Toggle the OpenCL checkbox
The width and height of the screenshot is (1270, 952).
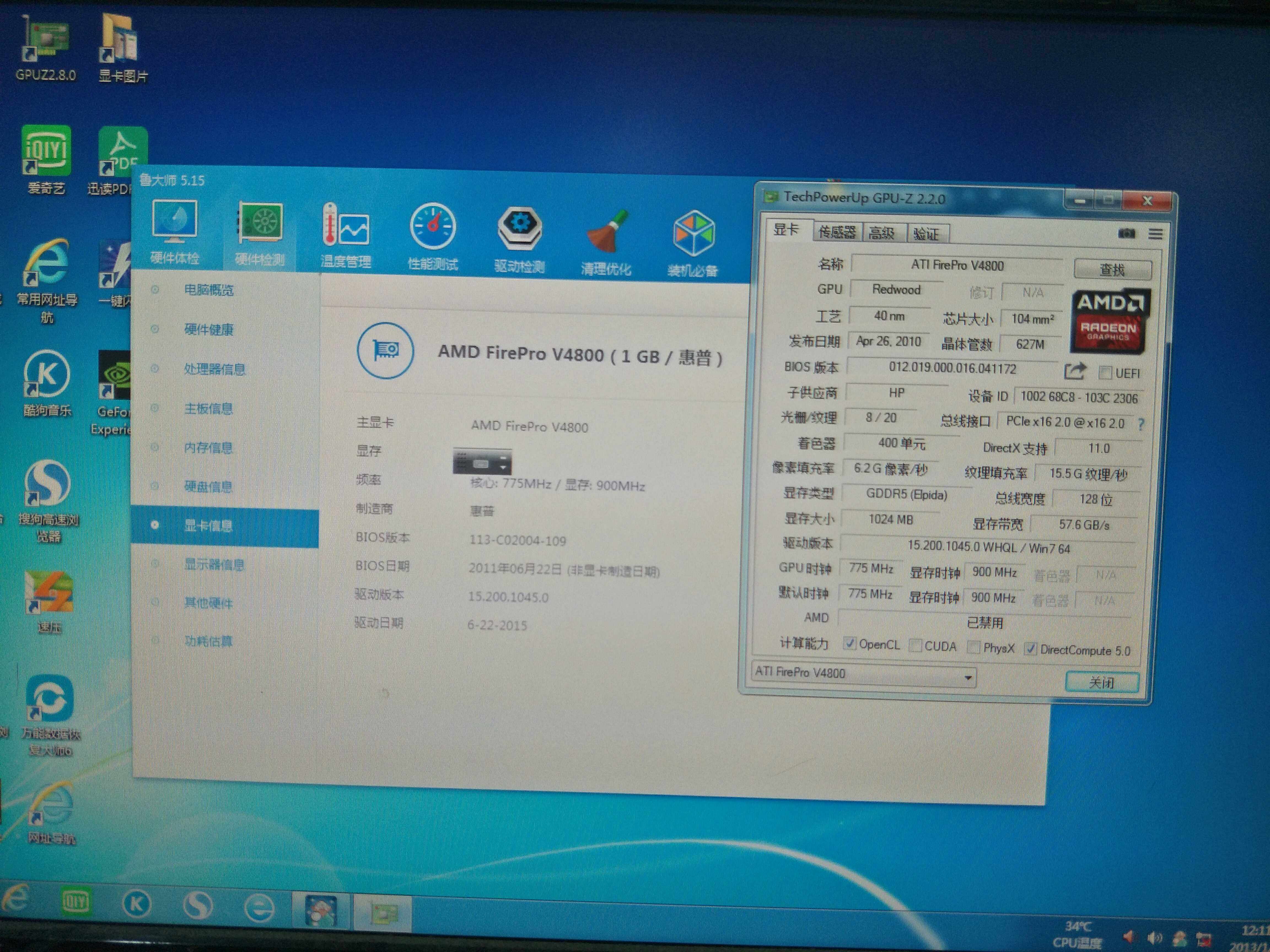850,643
